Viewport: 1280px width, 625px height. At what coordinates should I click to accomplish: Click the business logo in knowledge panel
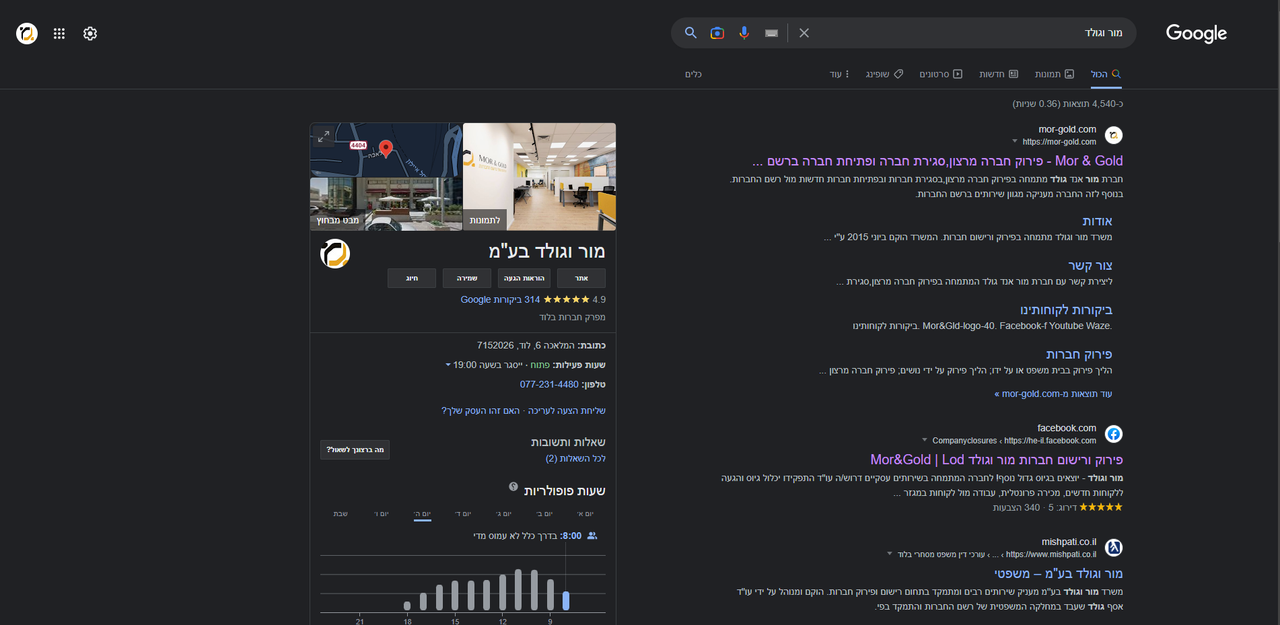click(335, 254)
